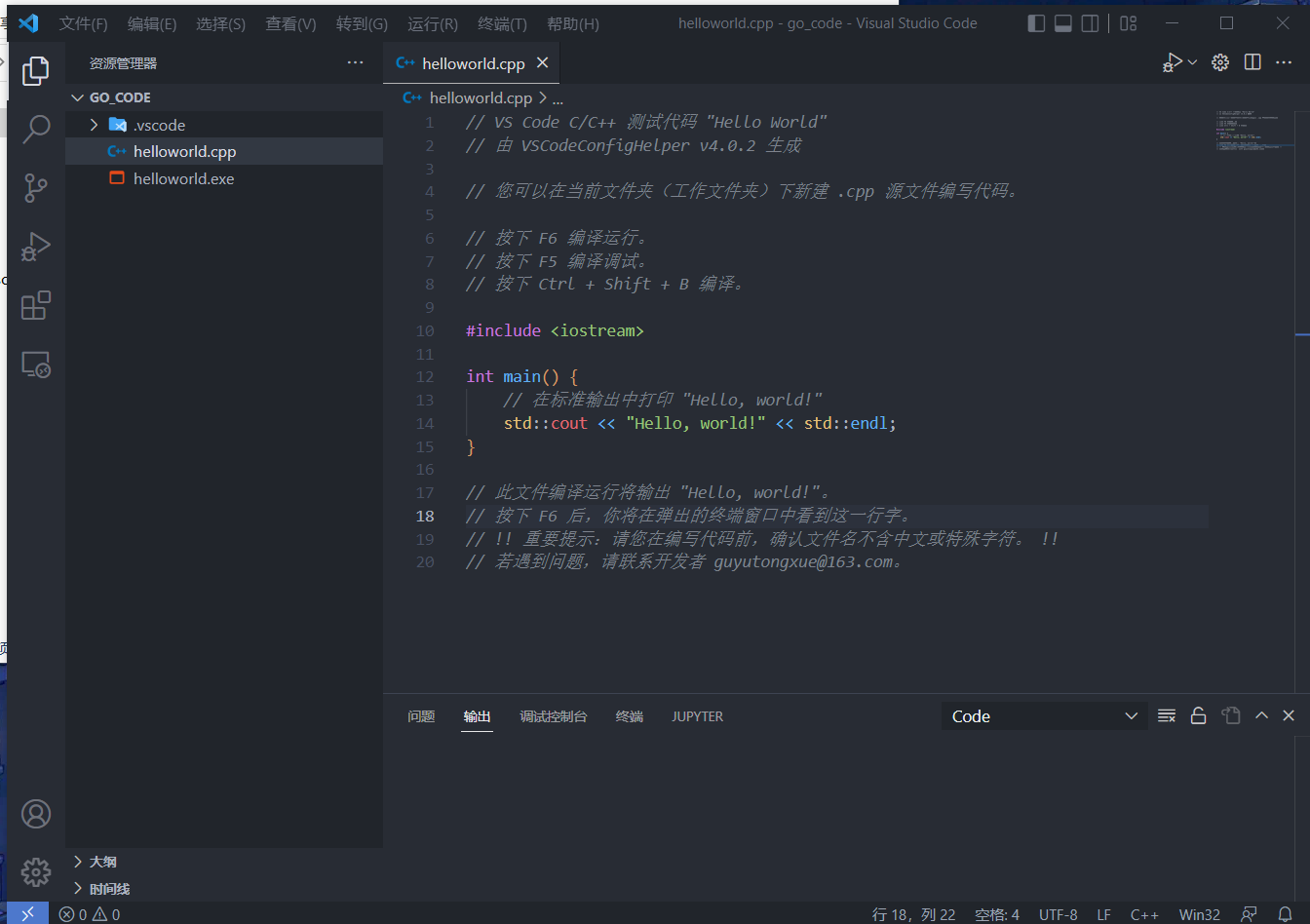The height and width of the screenshot is (924, 1310).
Task: Toggle the secondary side bar layout
Action: pyautogui.click(x=1091, y=23)
